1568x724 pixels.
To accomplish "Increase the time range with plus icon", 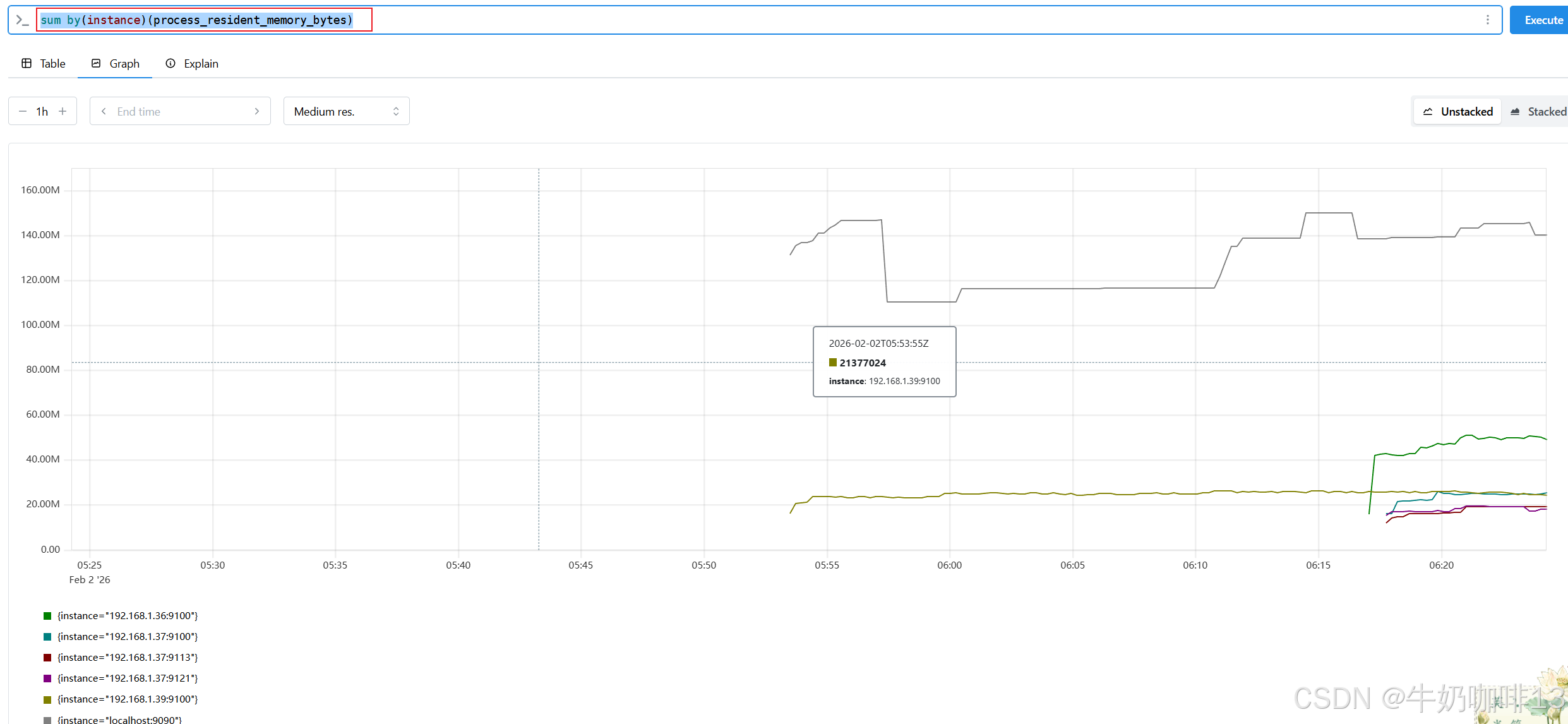I will tap(63, 111).
